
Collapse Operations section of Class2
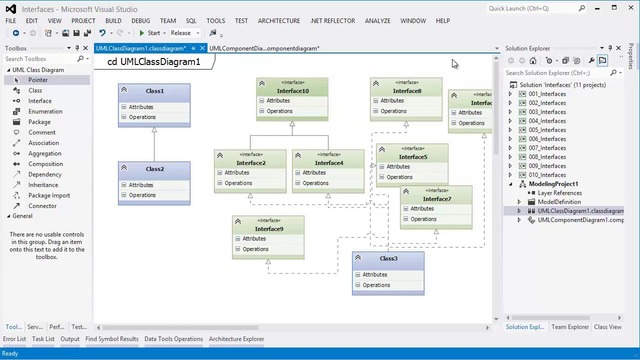(x=124, y=195)
